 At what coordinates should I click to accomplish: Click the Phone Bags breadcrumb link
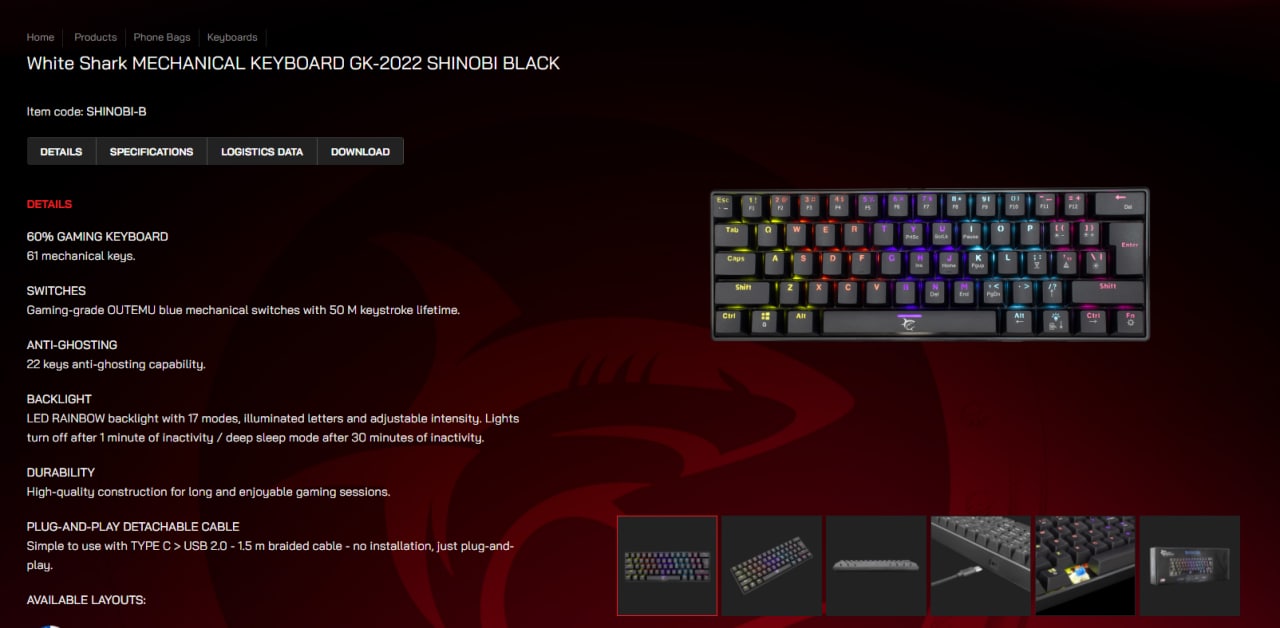[162, 37]
